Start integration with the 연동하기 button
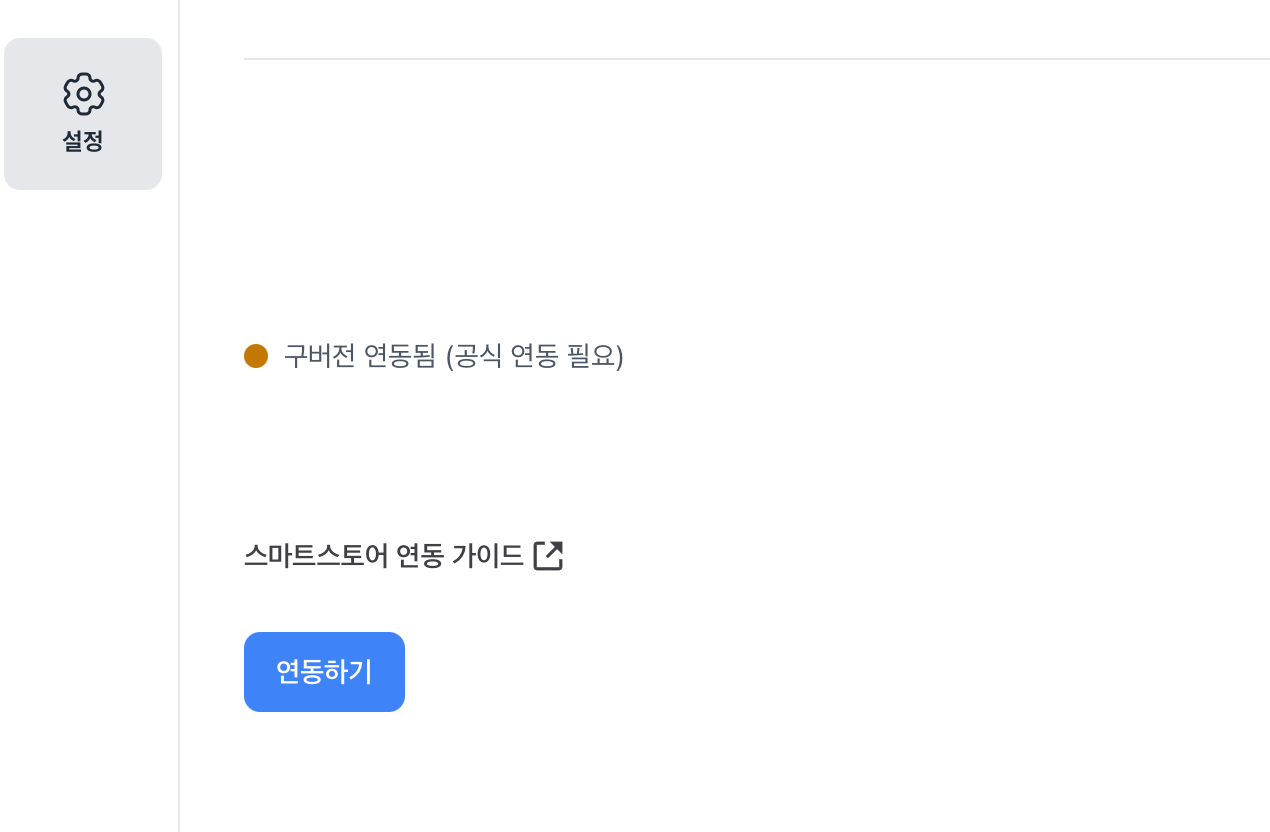The height and width of the screenshot is (832, 1270). click(324, 672)
